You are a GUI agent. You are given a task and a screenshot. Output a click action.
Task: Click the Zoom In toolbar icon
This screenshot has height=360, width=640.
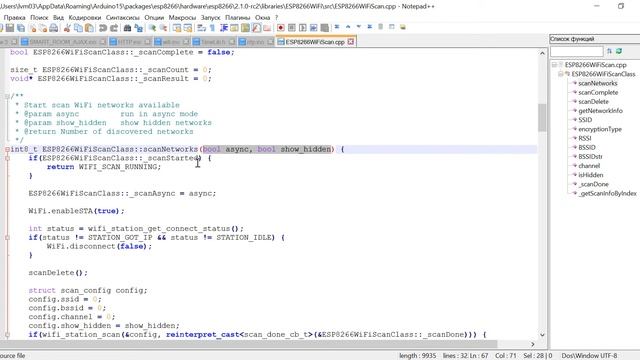152,28
